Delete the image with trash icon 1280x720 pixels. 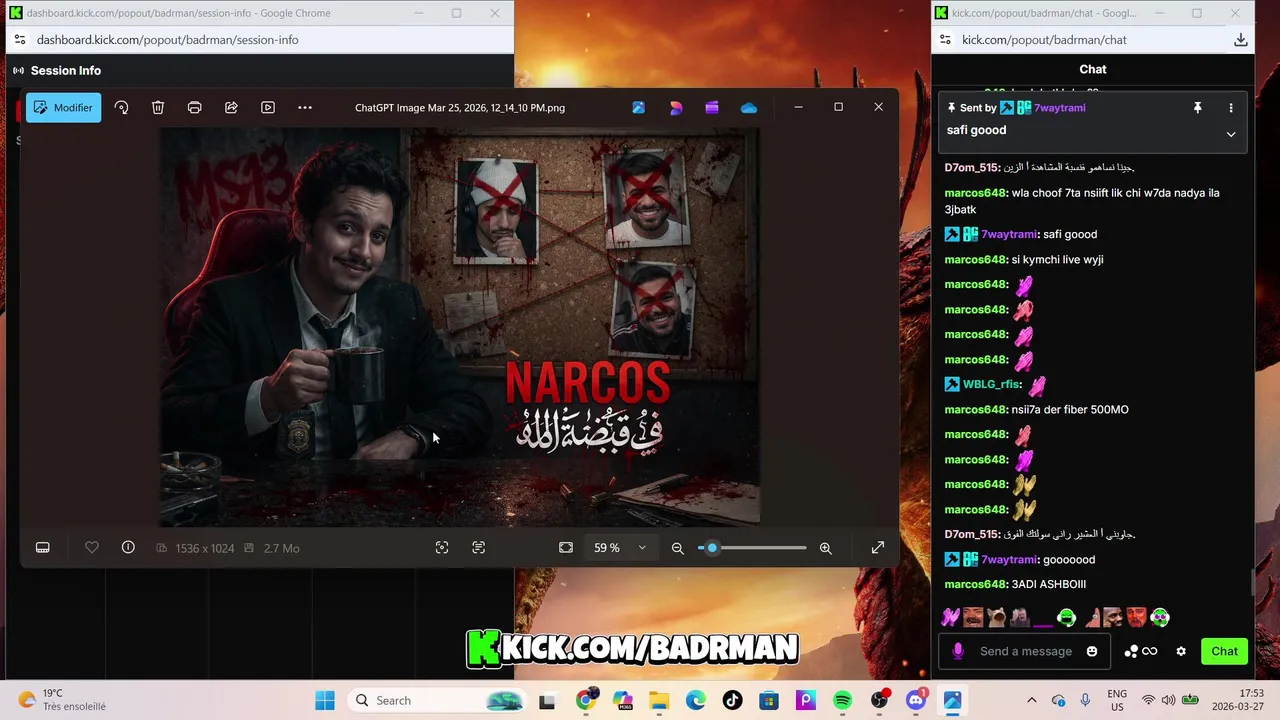[158, 108]
